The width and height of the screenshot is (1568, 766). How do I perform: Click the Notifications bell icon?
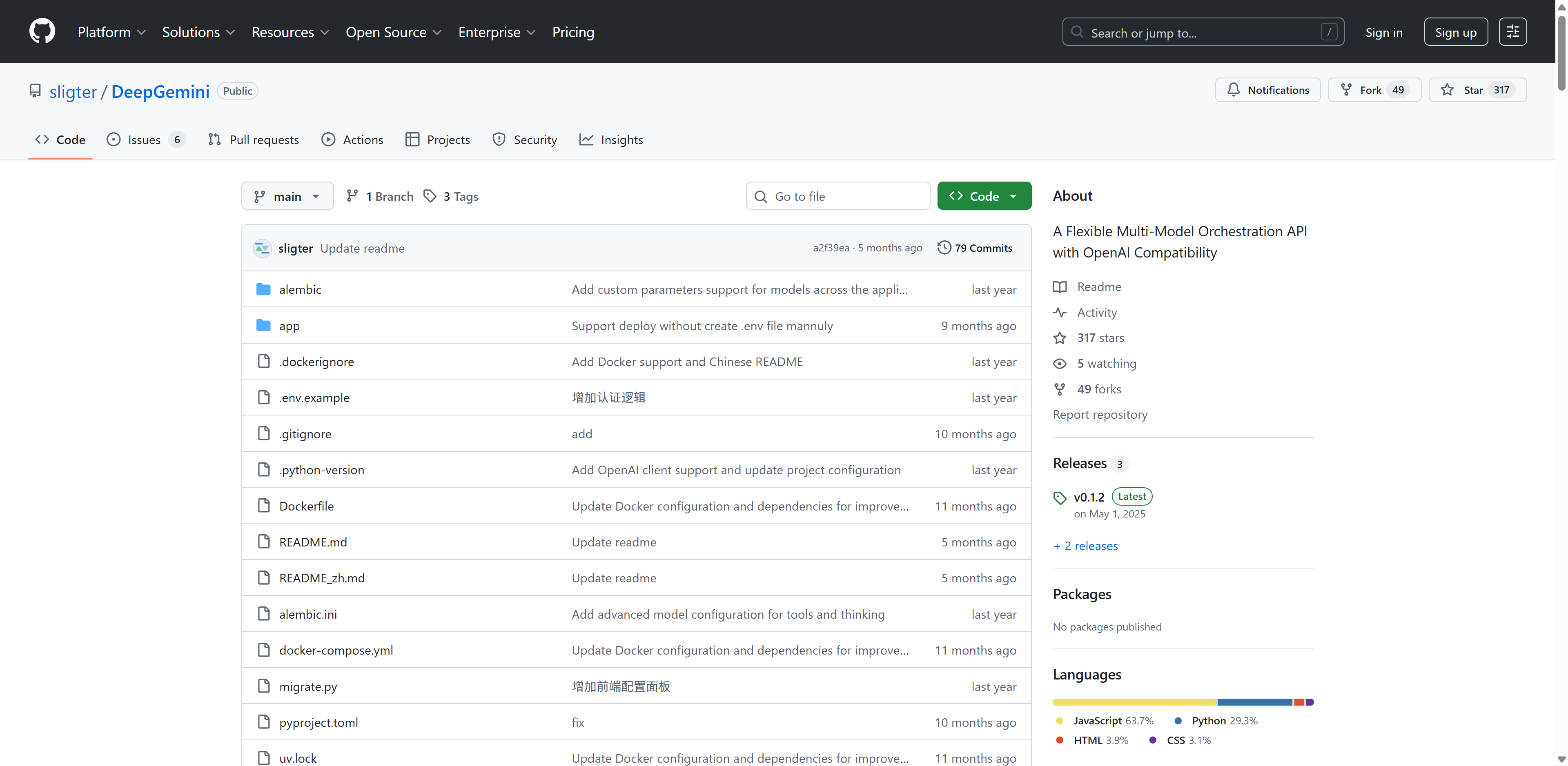(x=1233, y=90)
